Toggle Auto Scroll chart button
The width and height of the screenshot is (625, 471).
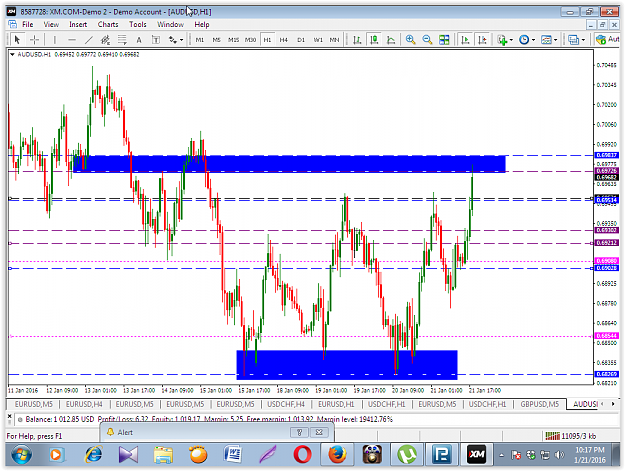click(x=465, y=39)
